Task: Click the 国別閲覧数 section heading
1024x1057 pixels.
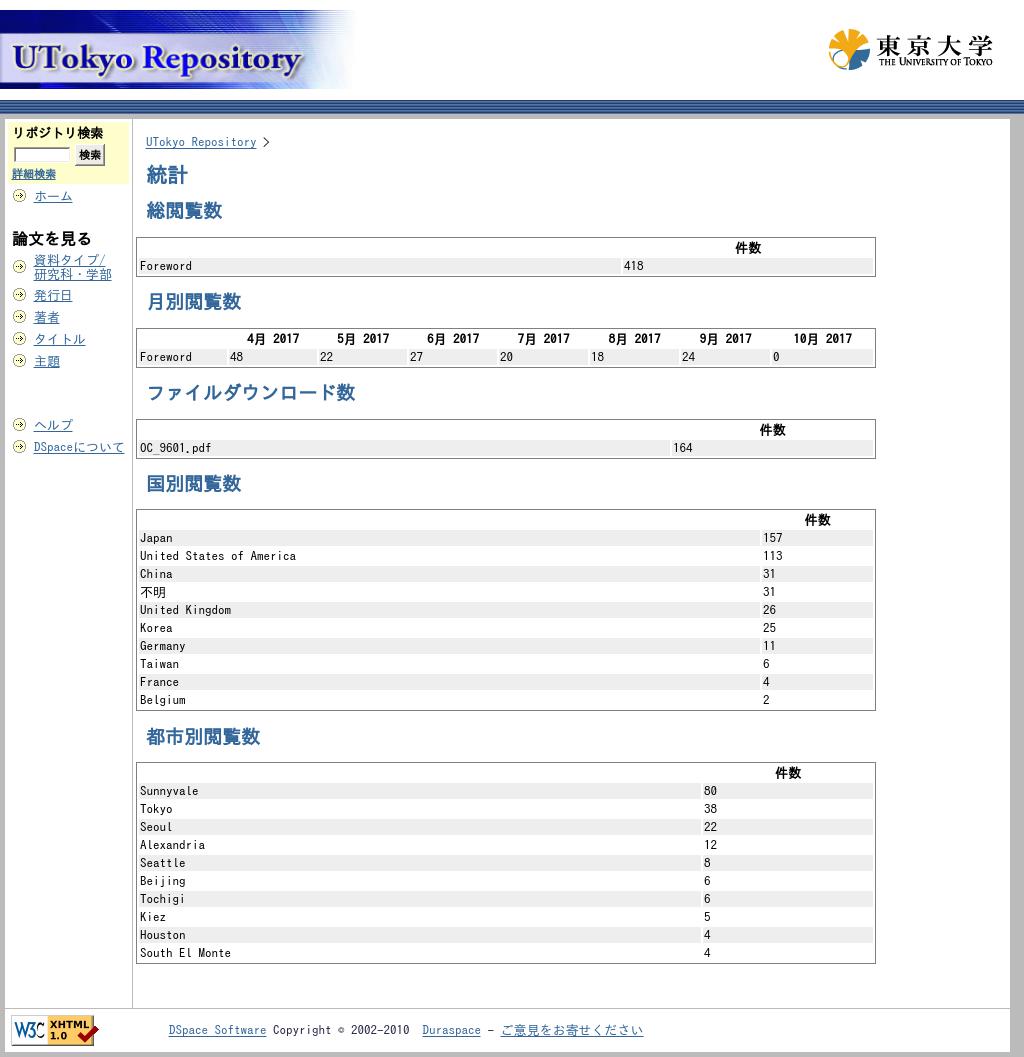Action: 193,483
